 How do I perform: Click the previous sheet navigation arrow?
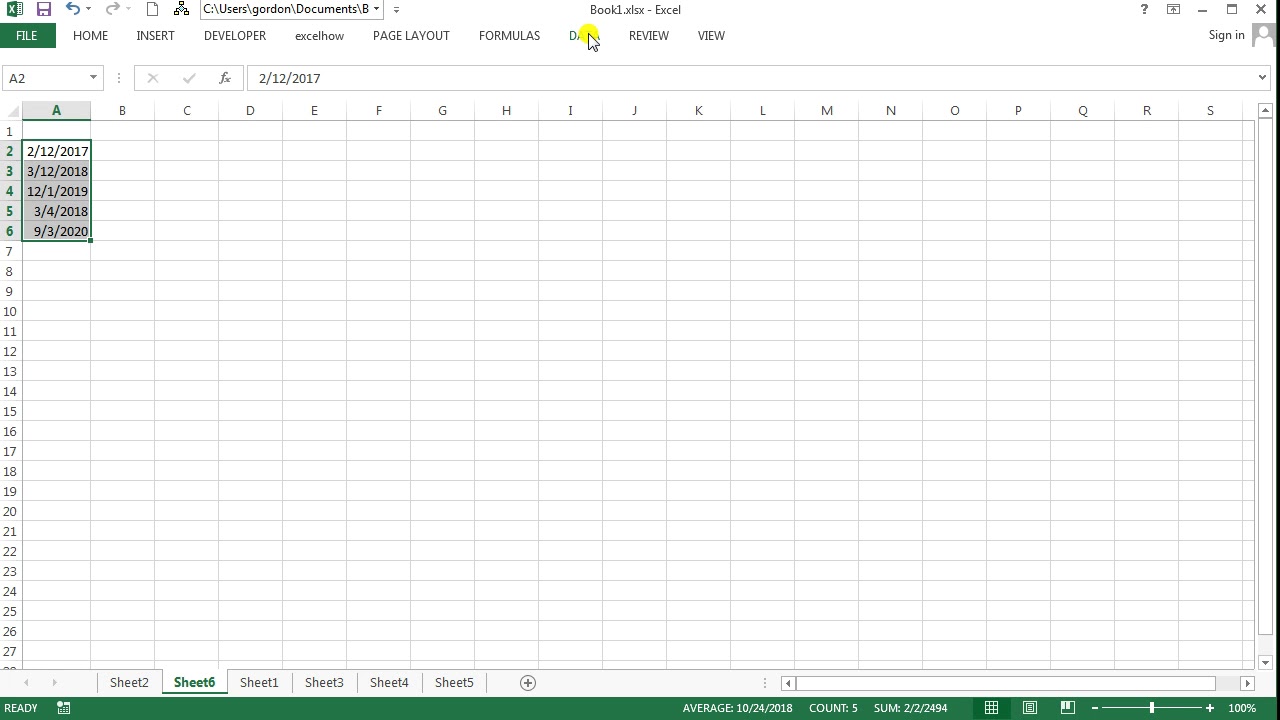point(26,683)
